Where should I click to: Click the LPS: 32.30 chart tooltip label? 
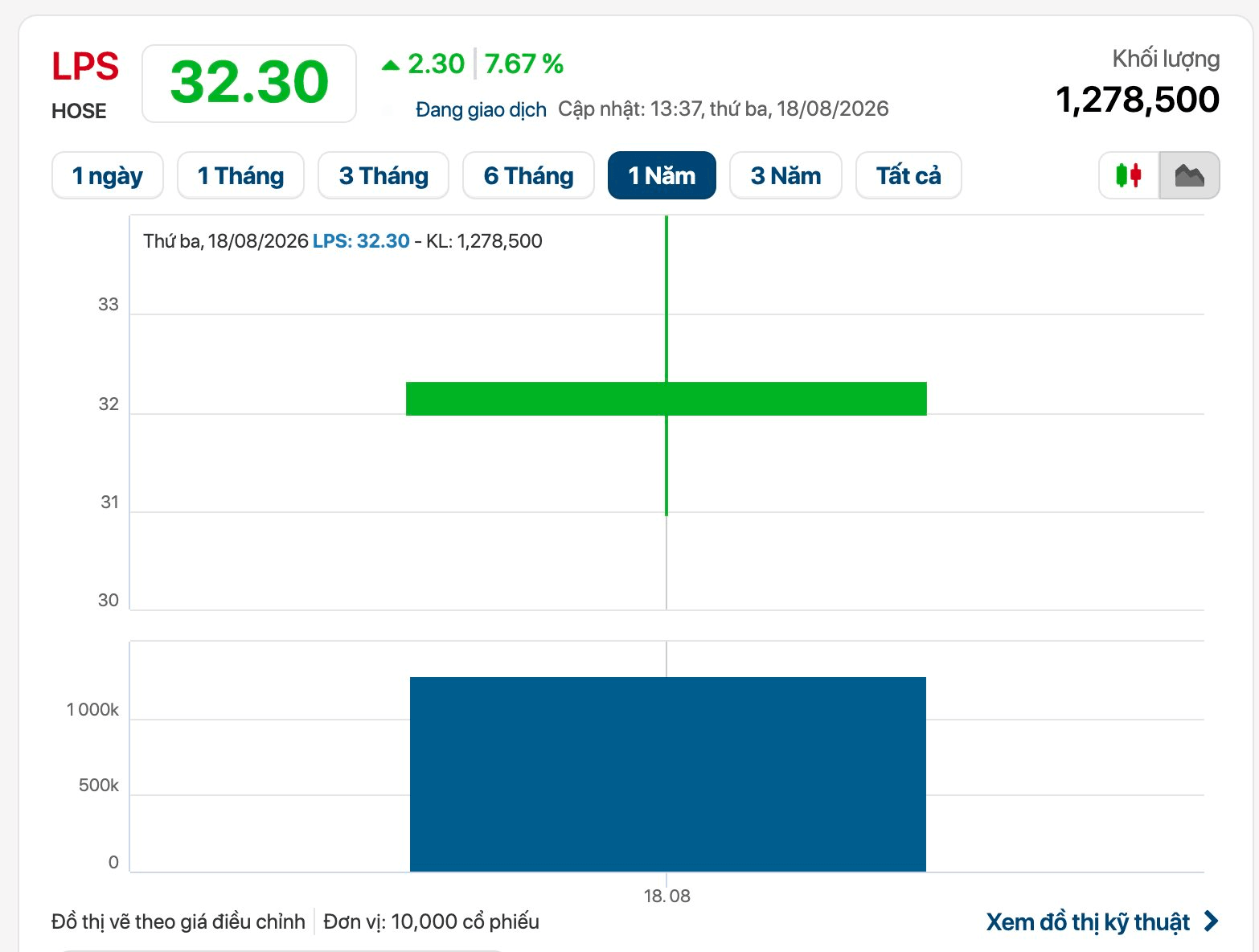361,241
